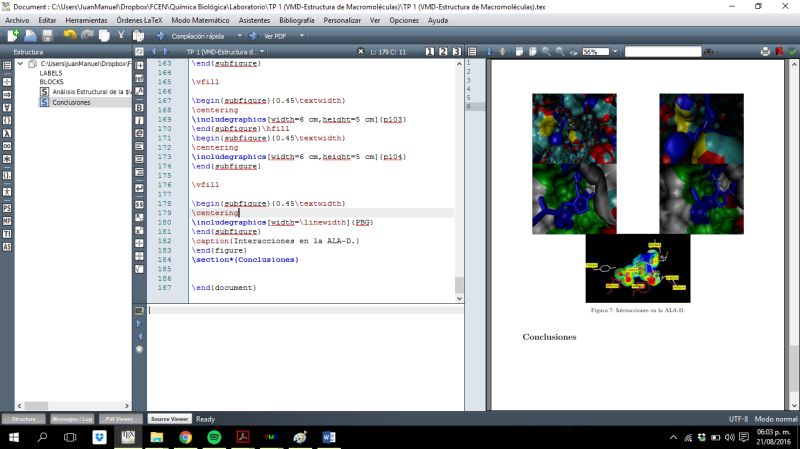Viewport: 800px width, 449px height.
Task: Open the Órdenes LaTeX menu
Action: tap(139, 20)
